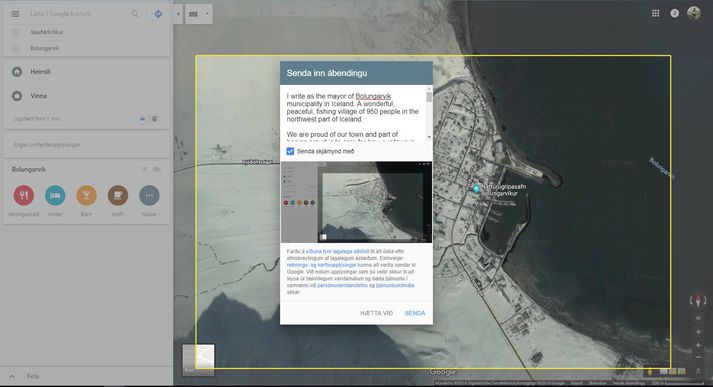
Task: Open the keyboard input tools button
Action: 193,14
